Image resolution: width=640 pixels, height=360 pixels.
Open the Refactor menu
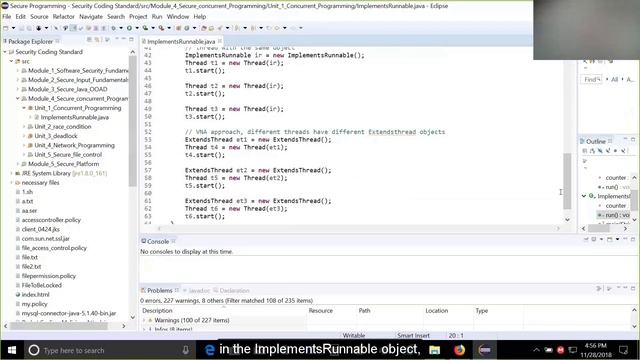coord(63,17)
